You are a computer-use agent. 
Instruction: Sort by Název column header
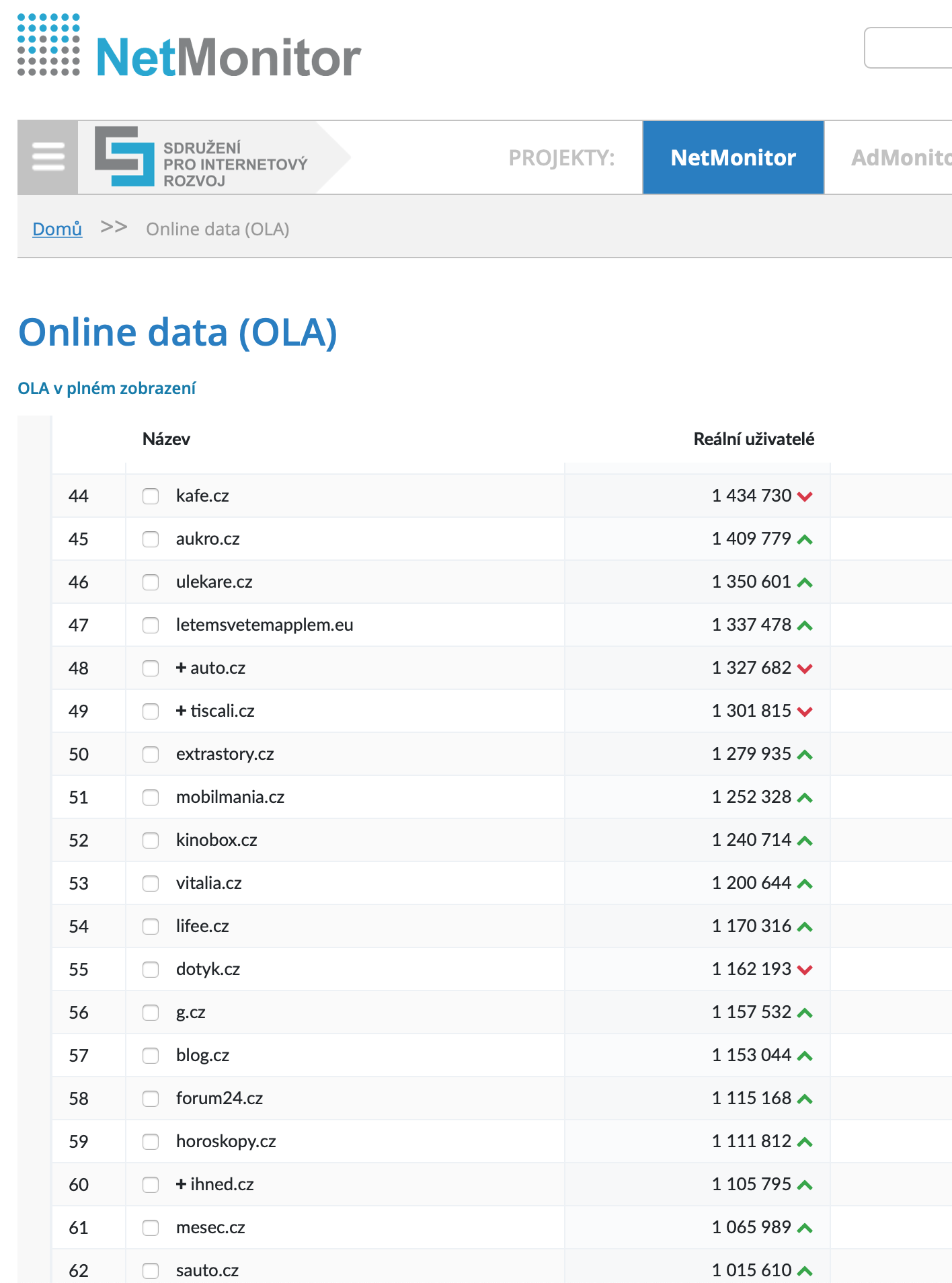(x=166, y=439)
